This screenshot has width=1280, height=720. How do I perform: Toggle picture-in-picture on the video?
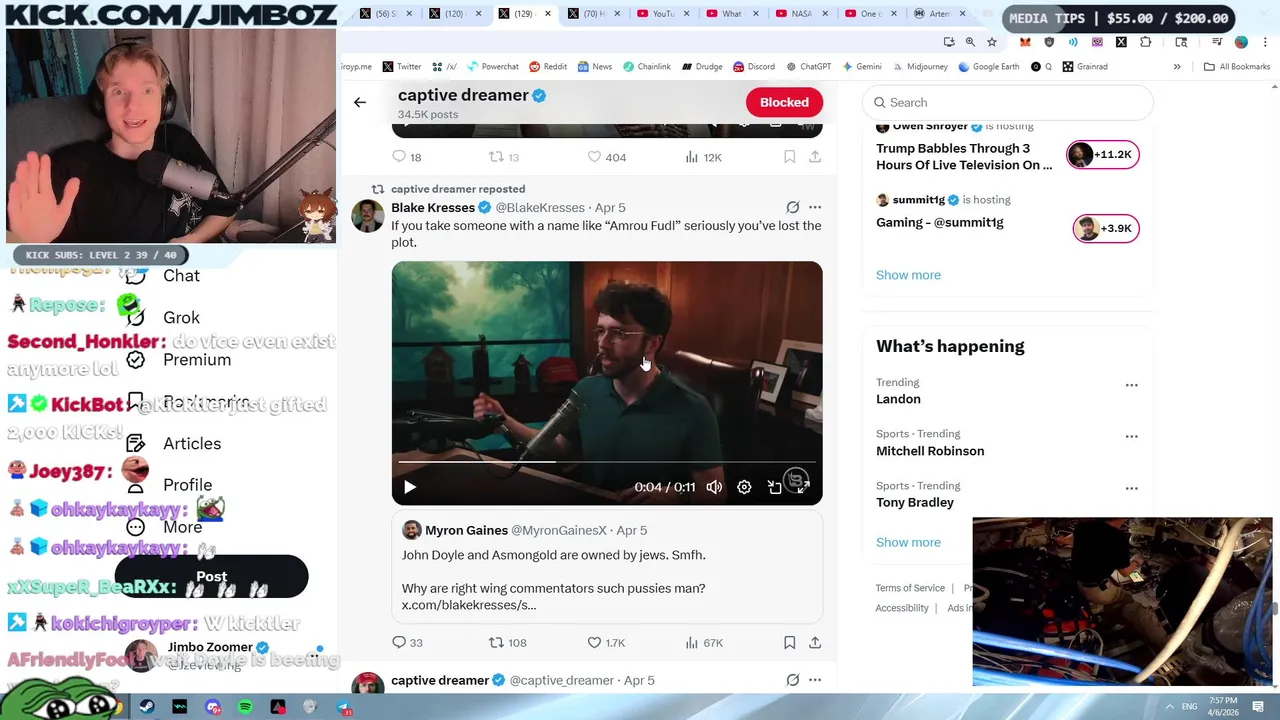pos(774,487)
